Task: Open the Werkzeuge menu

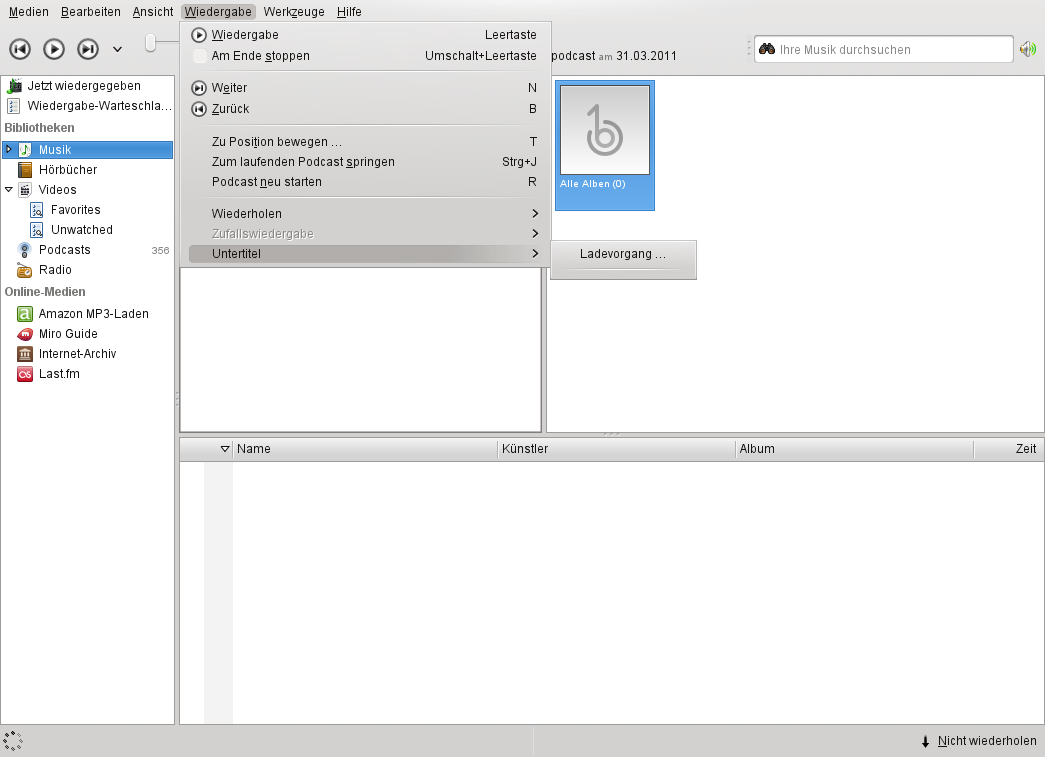Action: pyautogui.click(x=294, y=12)
